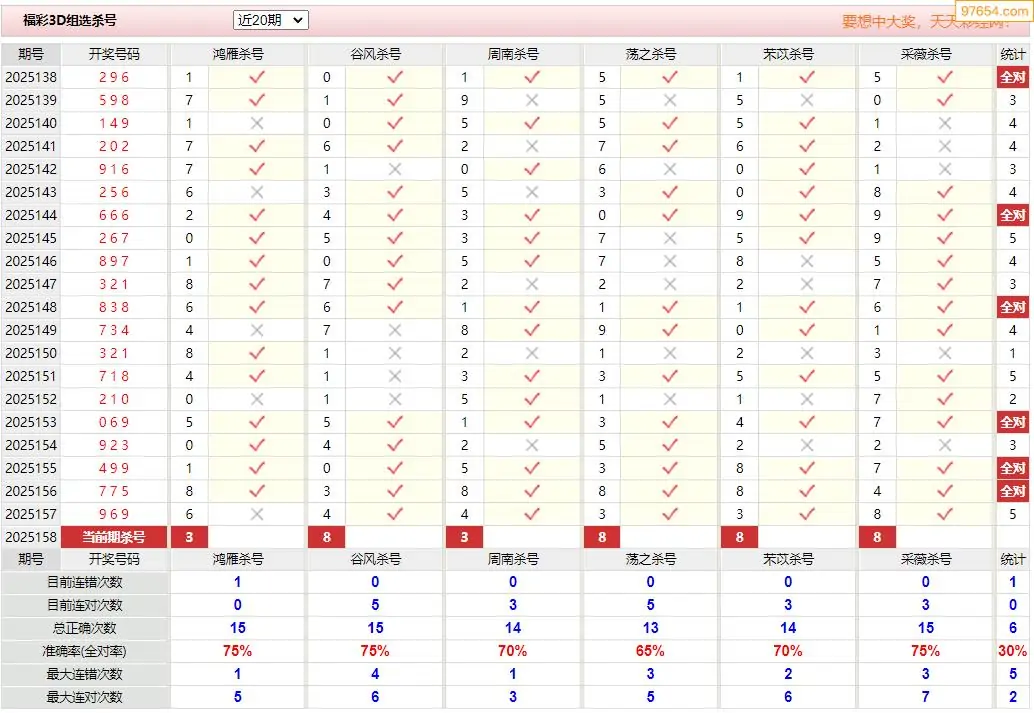Screen dimensions: 1034x713
Task: Click the 总正确次数 row label
Action: point(84,628)
